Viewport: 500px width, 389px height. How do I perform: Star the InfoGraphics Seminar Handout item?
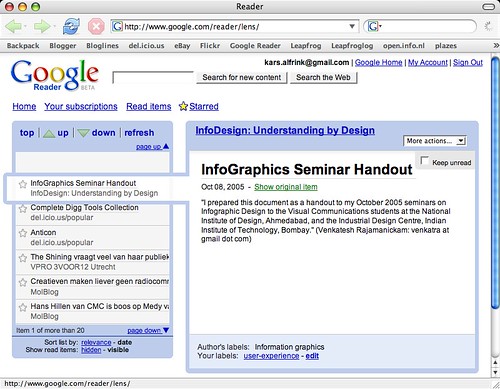pyautogui.click(x=23, y=184)
